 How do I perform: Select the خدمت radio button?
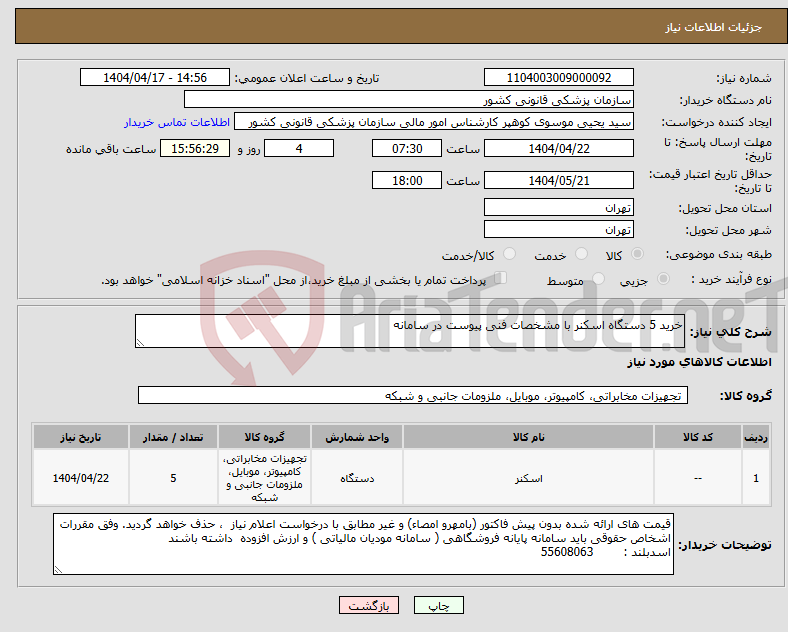[x=581, y=254]
